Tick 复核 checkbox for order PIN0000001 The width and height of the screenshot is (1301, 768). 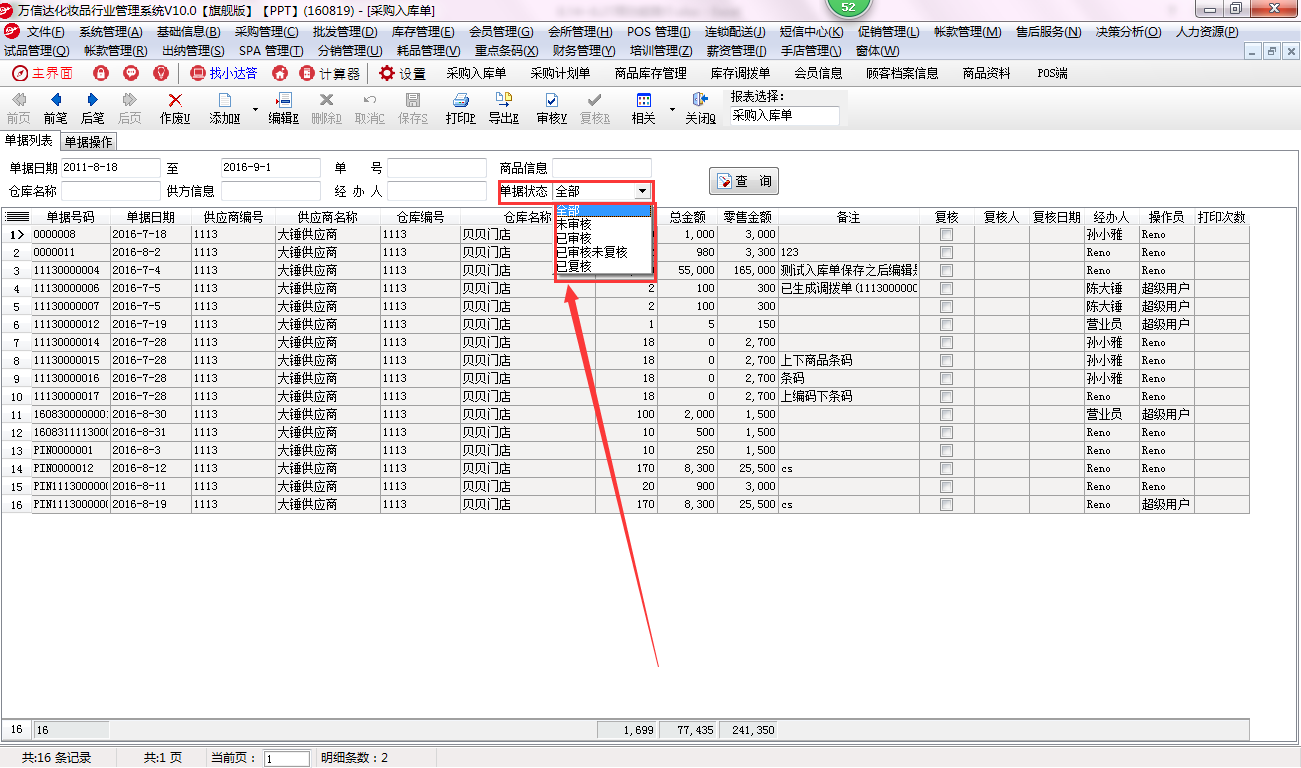click(x=946, y=450)
